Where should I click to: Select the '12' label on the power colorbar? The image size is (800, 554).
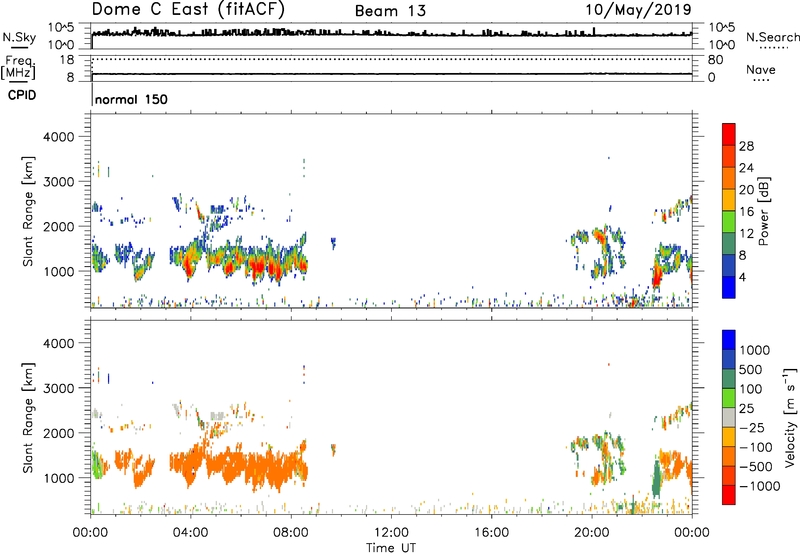746,234
